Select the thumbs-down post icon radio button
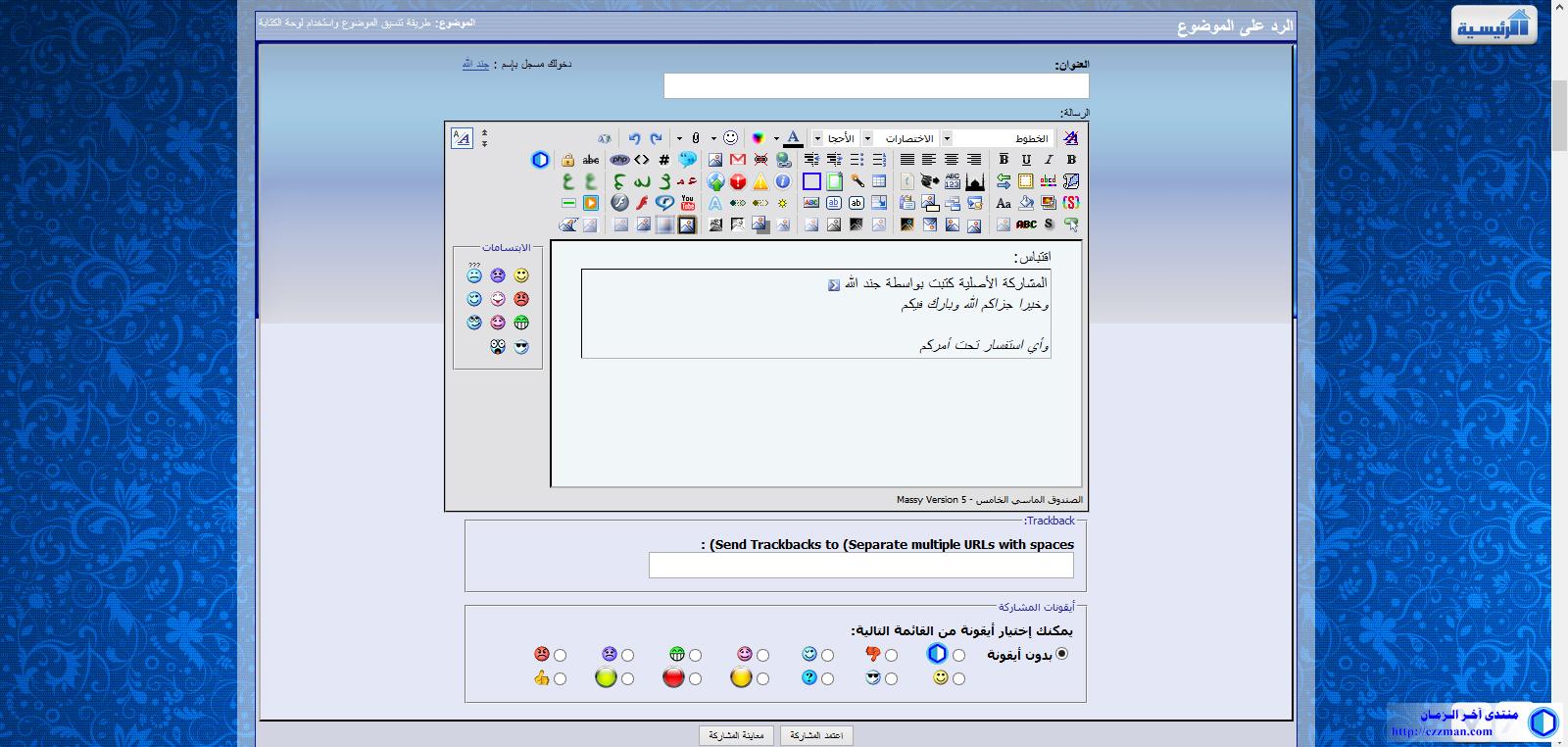 [891, 656]
